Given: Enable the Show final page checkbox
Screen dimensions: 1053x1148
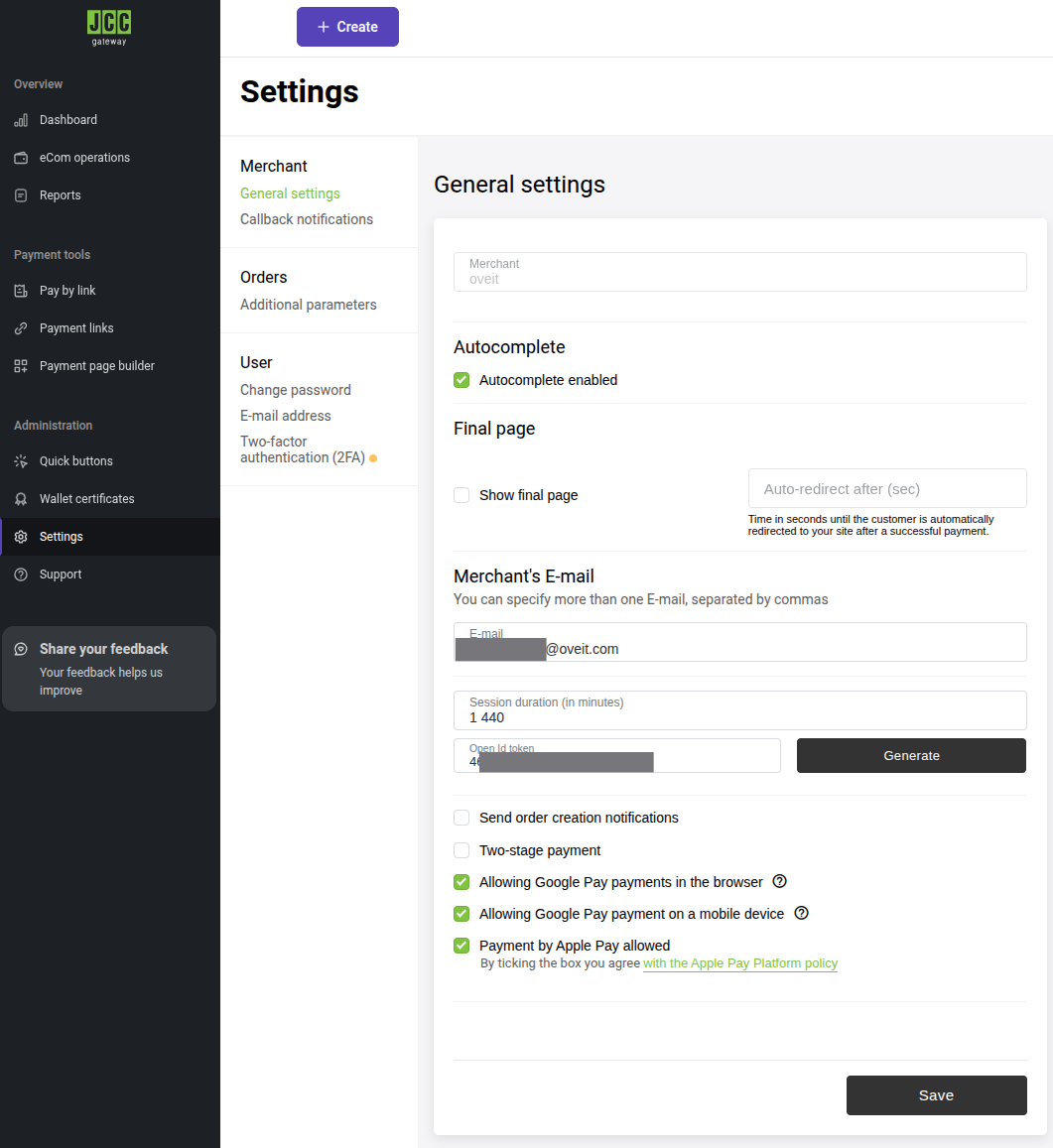Looking at the screenshot, I should [461, 495].
